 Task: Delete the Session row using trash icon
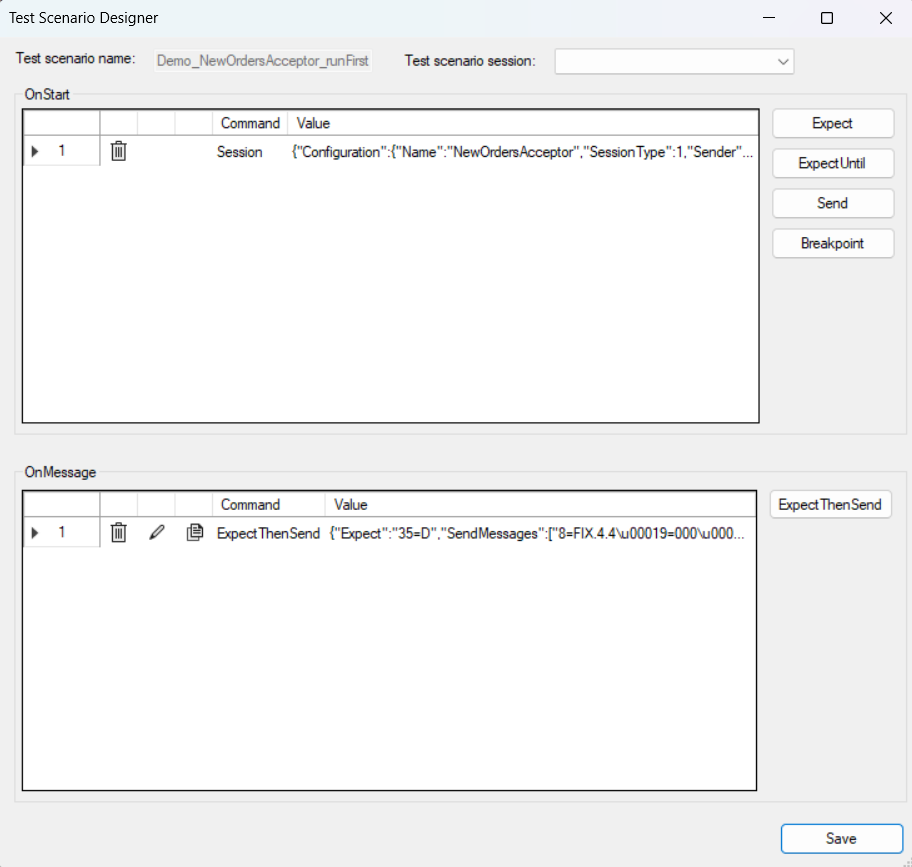coord(118,151)
